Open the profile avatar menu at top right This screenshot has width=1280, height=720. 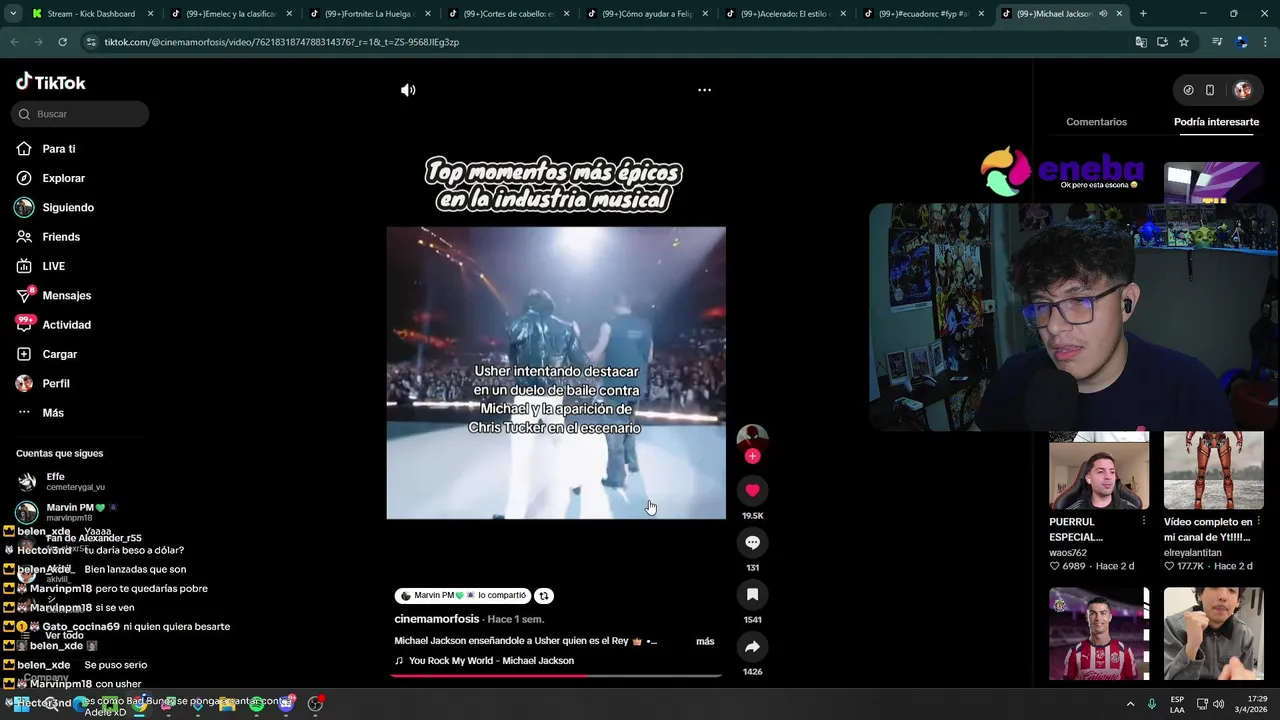[x=1243, y=90]
